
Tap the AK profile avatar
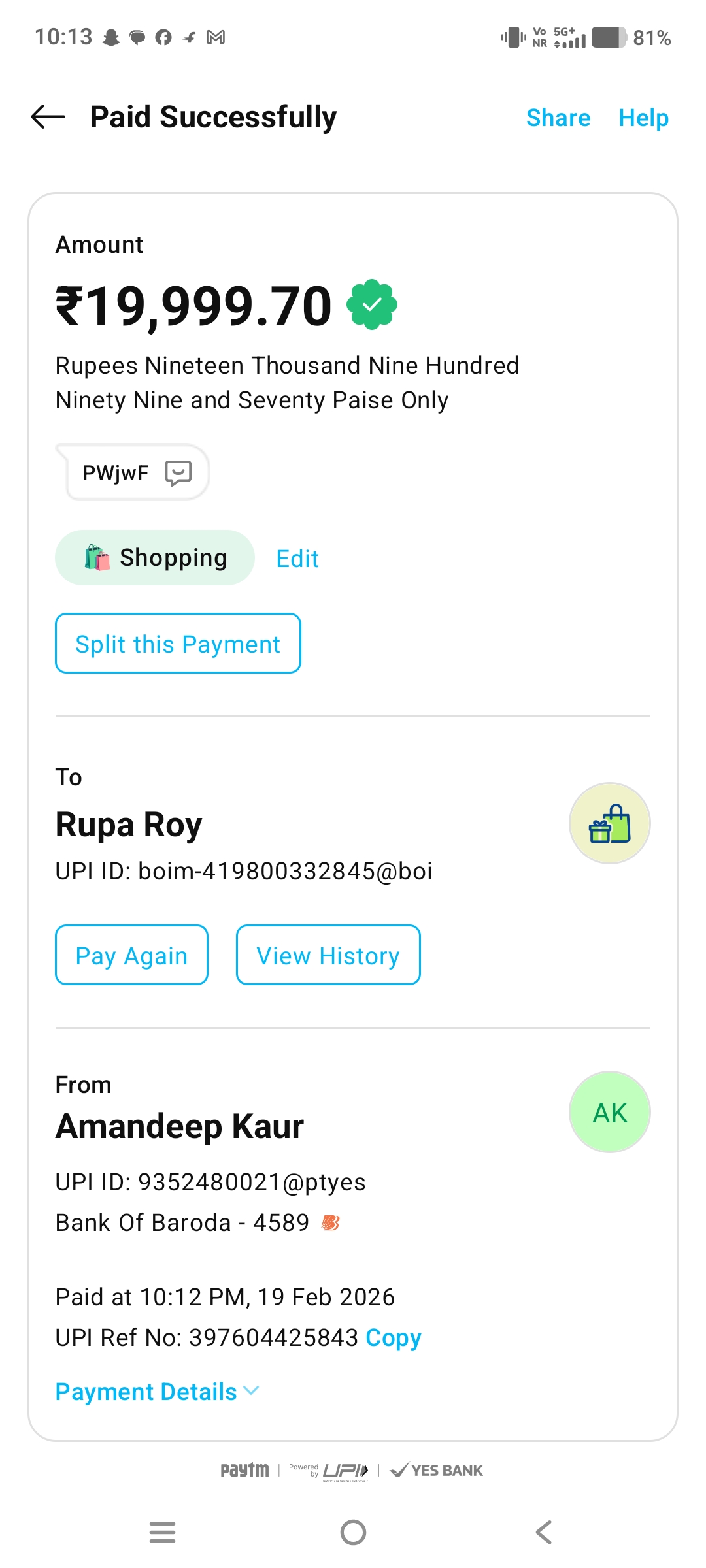tap(609, 1112)
